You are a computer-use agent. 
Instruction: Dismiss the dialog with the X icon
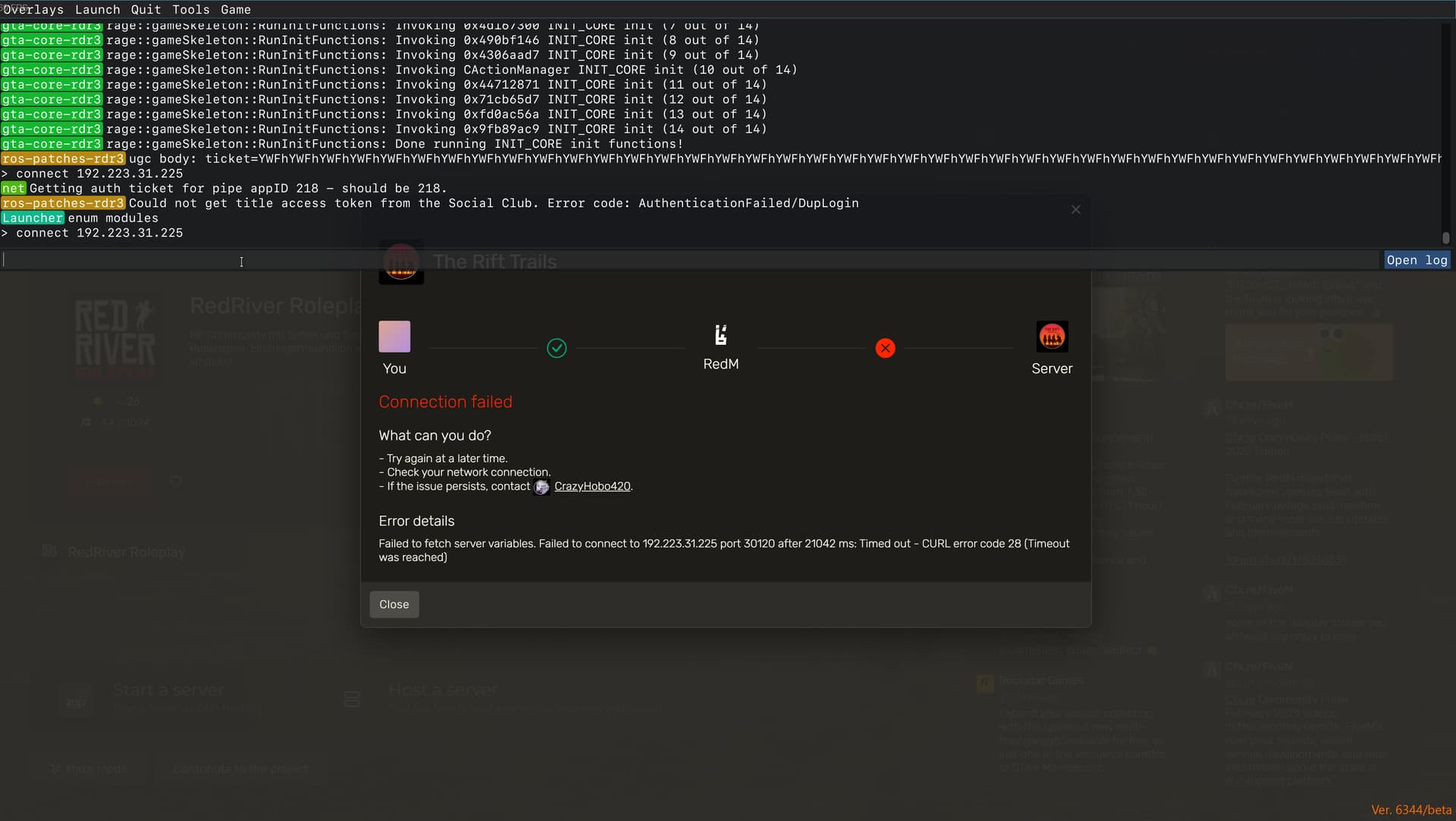(1075, 209)
